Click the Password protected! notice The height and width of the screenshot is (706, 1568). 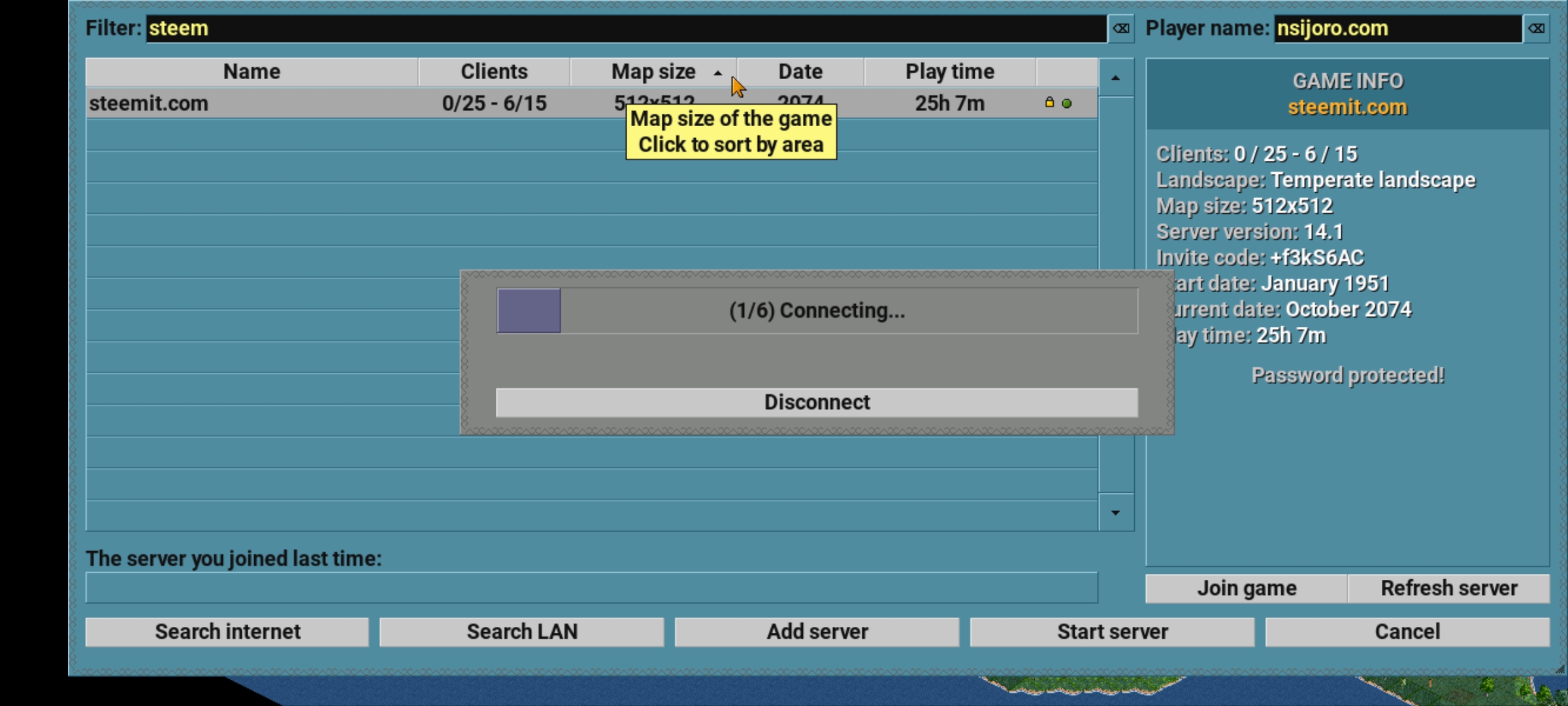(x=1348, y=375)
